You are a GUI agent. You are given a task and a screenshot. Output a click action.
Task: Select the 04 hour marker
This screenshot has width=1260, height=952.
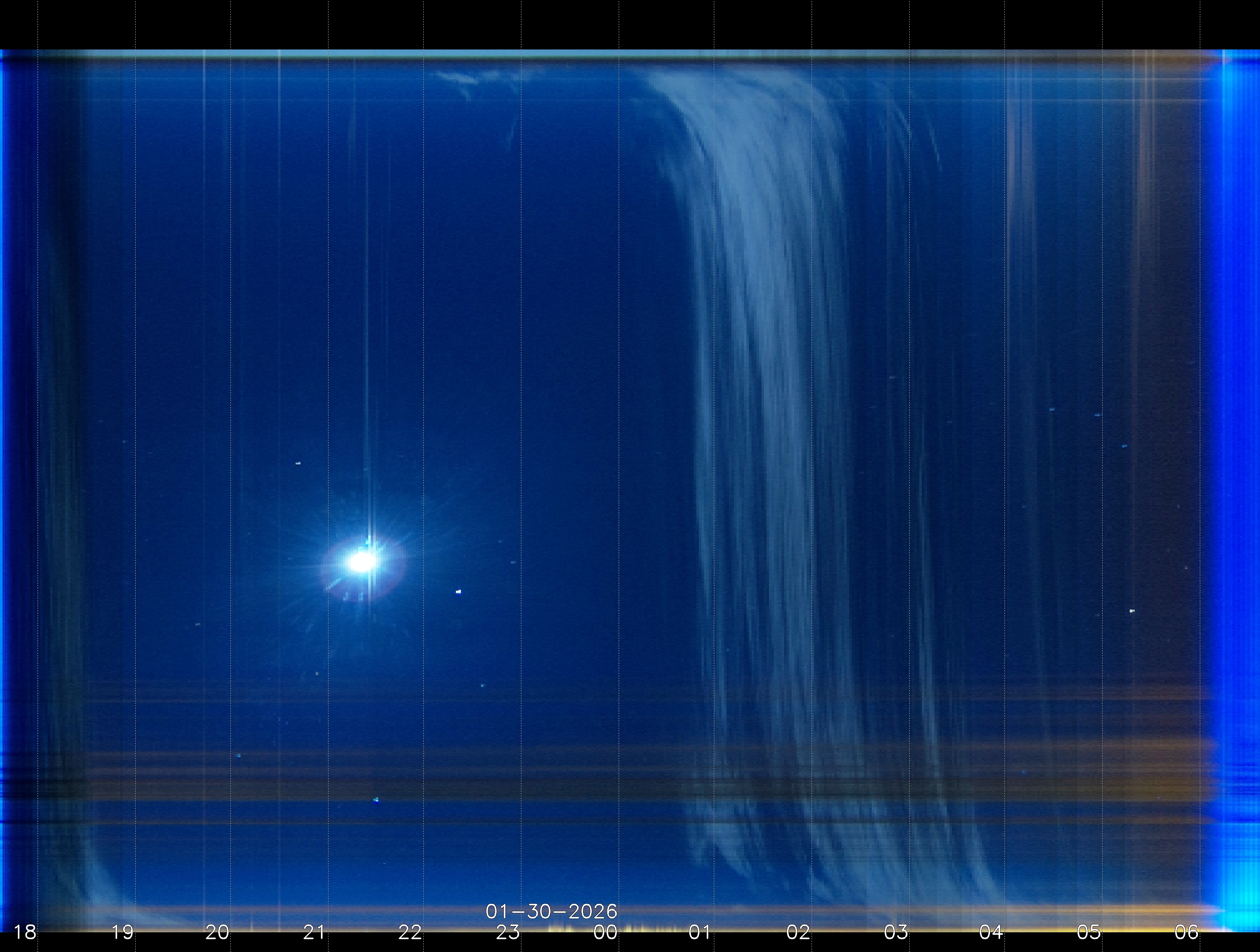(x=991, y=933)
